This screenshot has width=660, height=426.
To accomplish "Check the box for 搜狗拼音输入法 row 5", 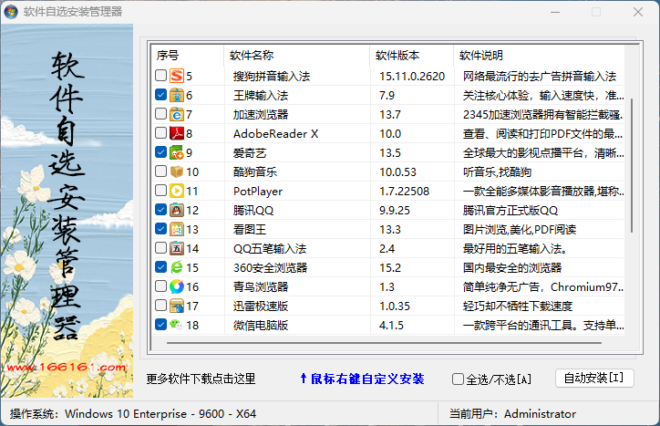I will point(161,76).
